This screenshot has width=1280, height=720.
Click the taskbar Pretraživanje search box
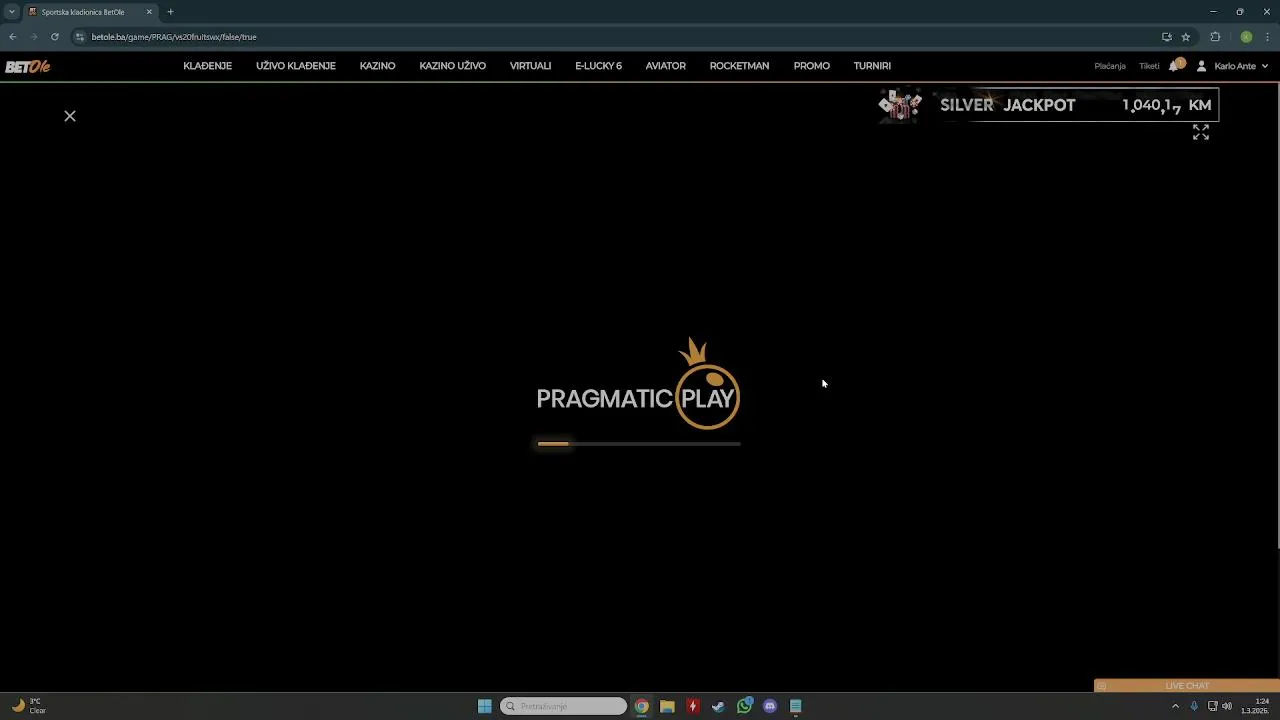(563, 706)
